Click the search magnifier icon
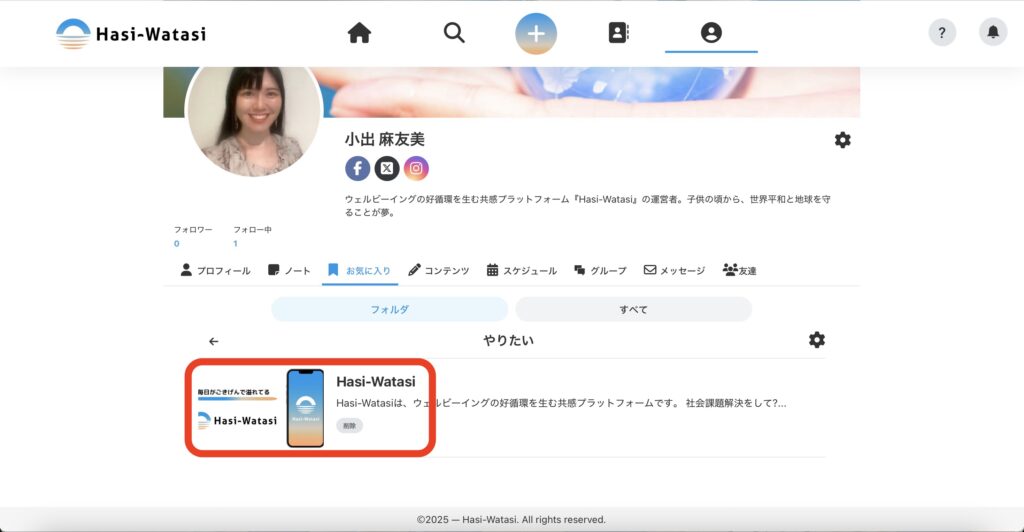 (454, 33)
